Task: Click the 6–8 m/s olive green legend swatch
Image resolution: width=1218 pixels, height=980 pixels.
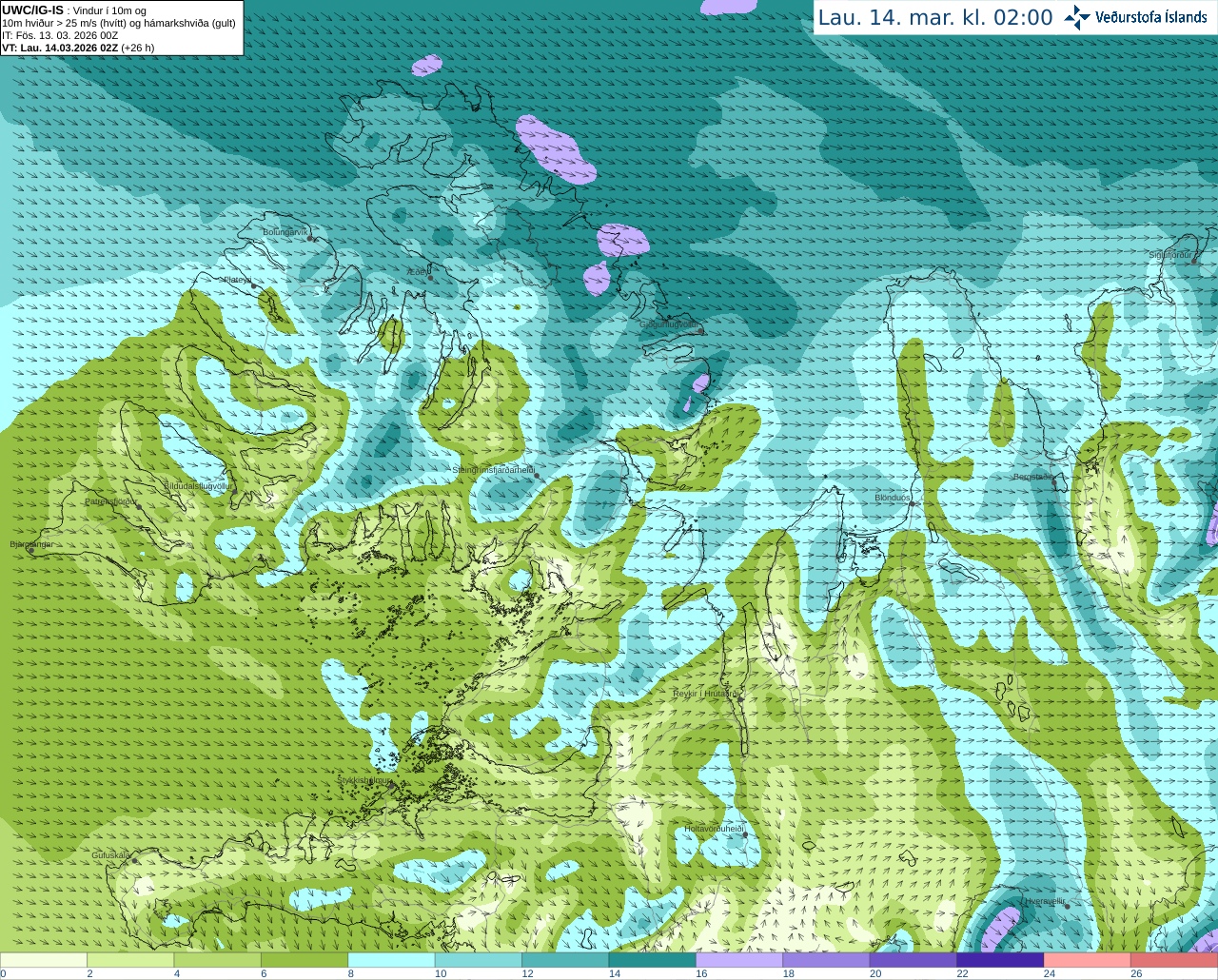Action: tap(304, 960)
